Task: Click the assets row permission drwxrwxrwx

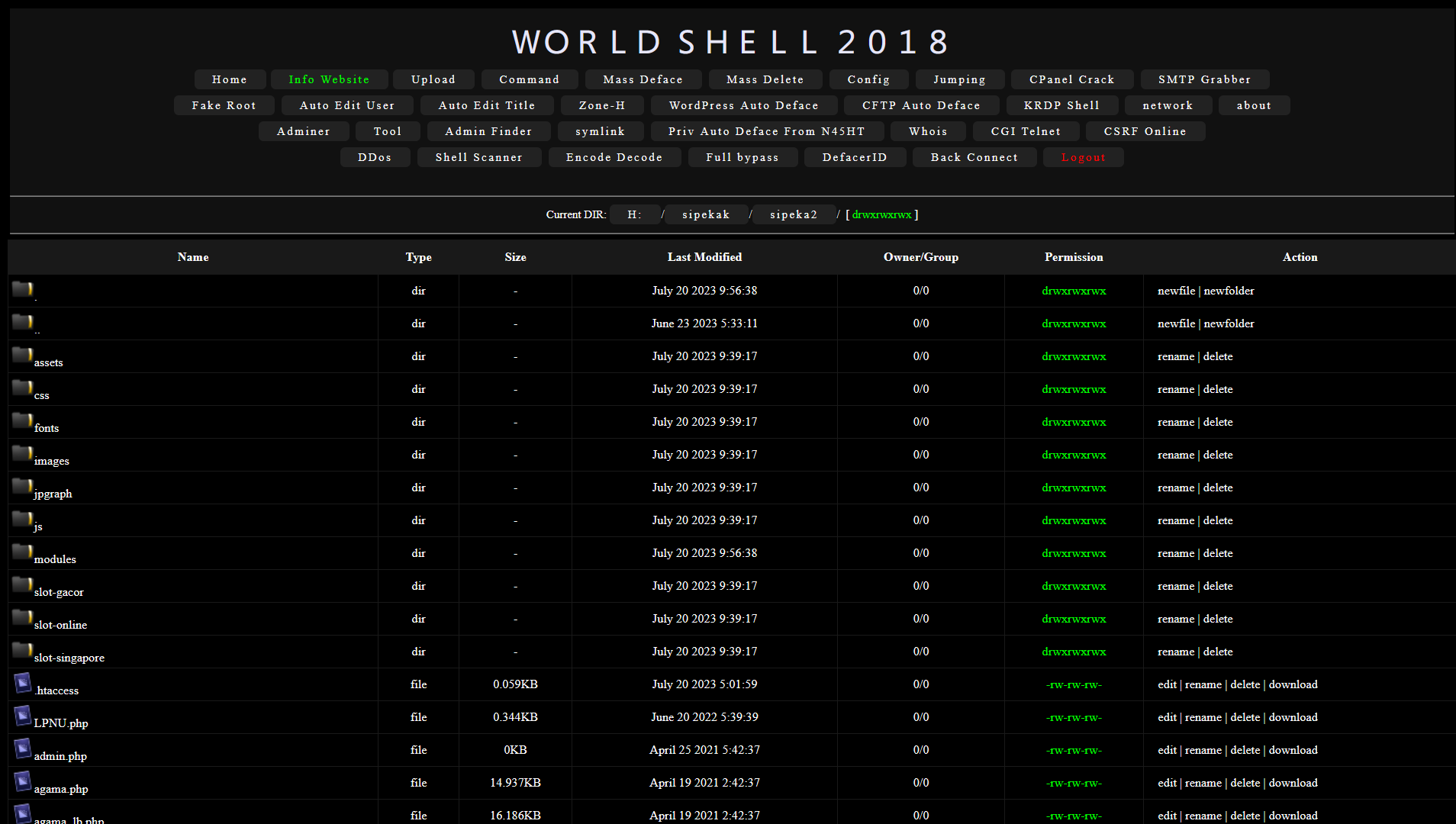Action: click(x=1074, y=356)
